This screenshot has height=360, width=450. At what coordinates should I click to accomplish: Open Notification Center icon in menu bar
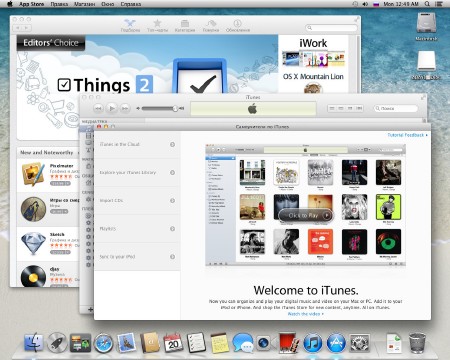coord(439,4)
